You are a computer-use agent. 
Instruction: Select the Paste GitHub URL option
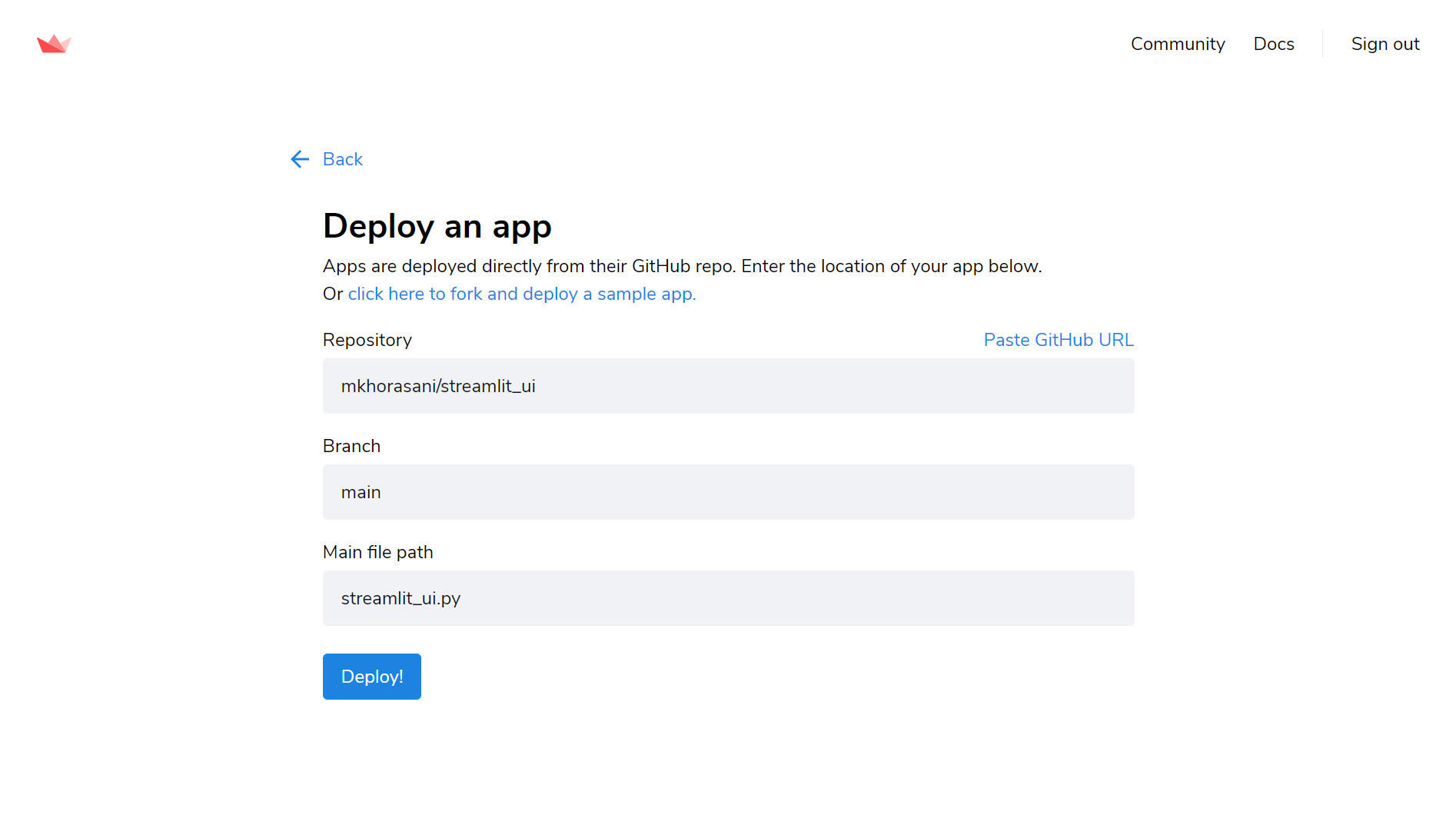[x=1058, y=340]
